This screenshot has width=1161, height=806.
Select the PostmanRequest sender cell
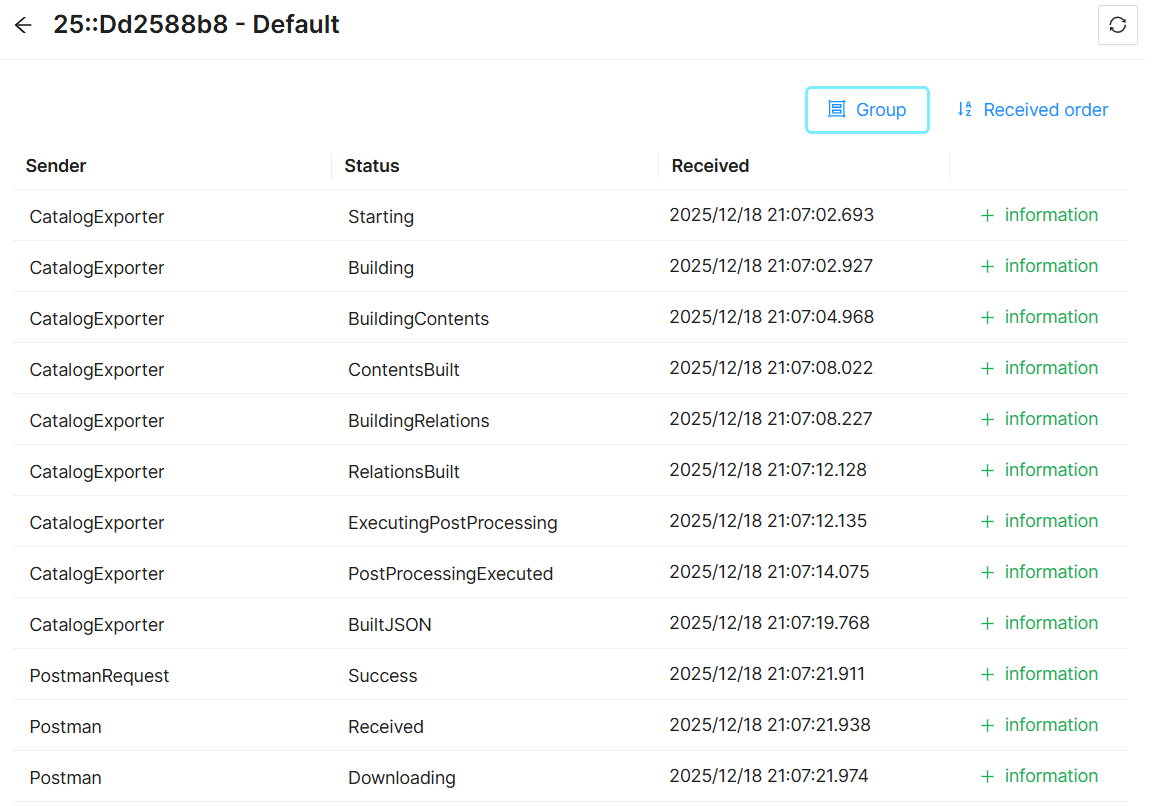click(99, 676)
